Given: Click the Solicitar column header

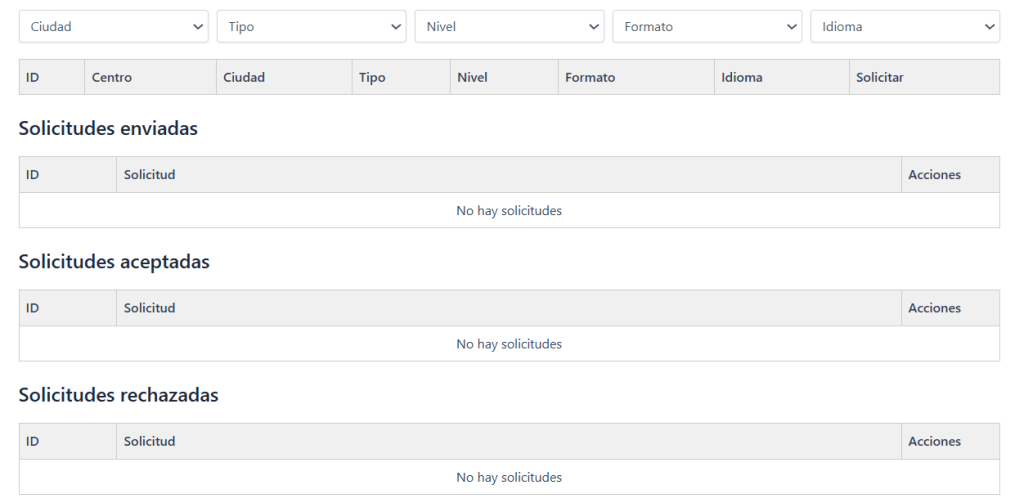Looking at the screenshot, I should 880,77.
